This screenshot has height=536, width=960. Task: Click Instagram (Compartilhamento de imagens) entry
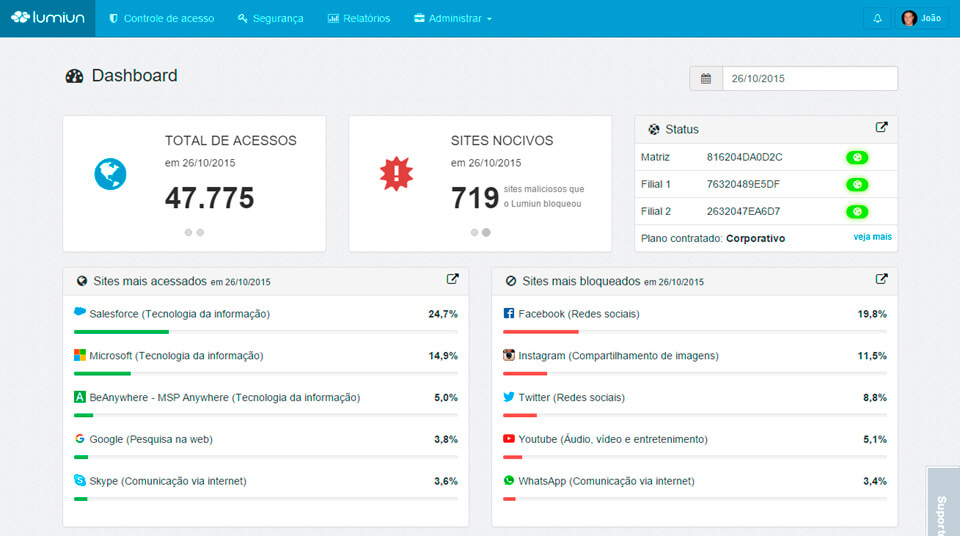[x=618, y=355]
